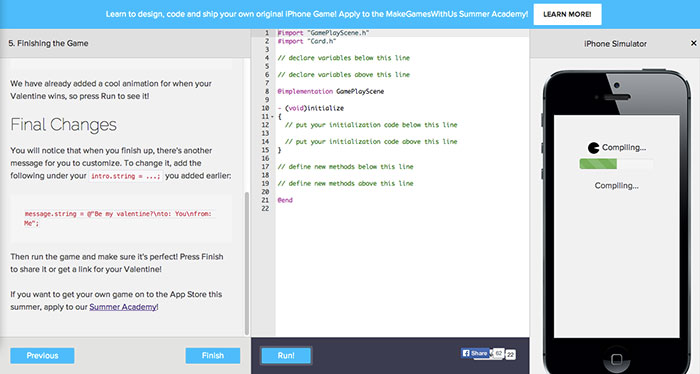Click the tutorial panel vertical scrollbar

[246, 263]
